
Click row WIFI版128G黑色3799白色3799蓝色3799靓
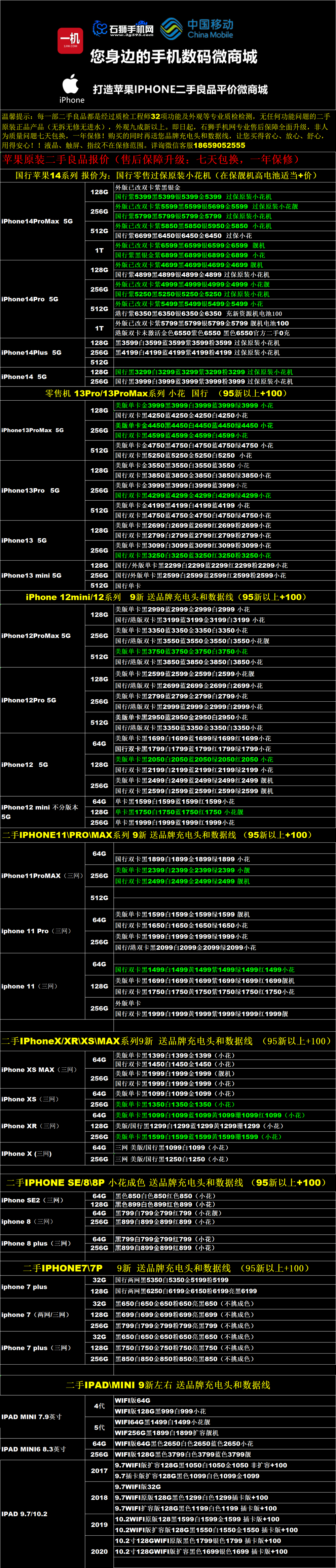(x=224, y=1455)
